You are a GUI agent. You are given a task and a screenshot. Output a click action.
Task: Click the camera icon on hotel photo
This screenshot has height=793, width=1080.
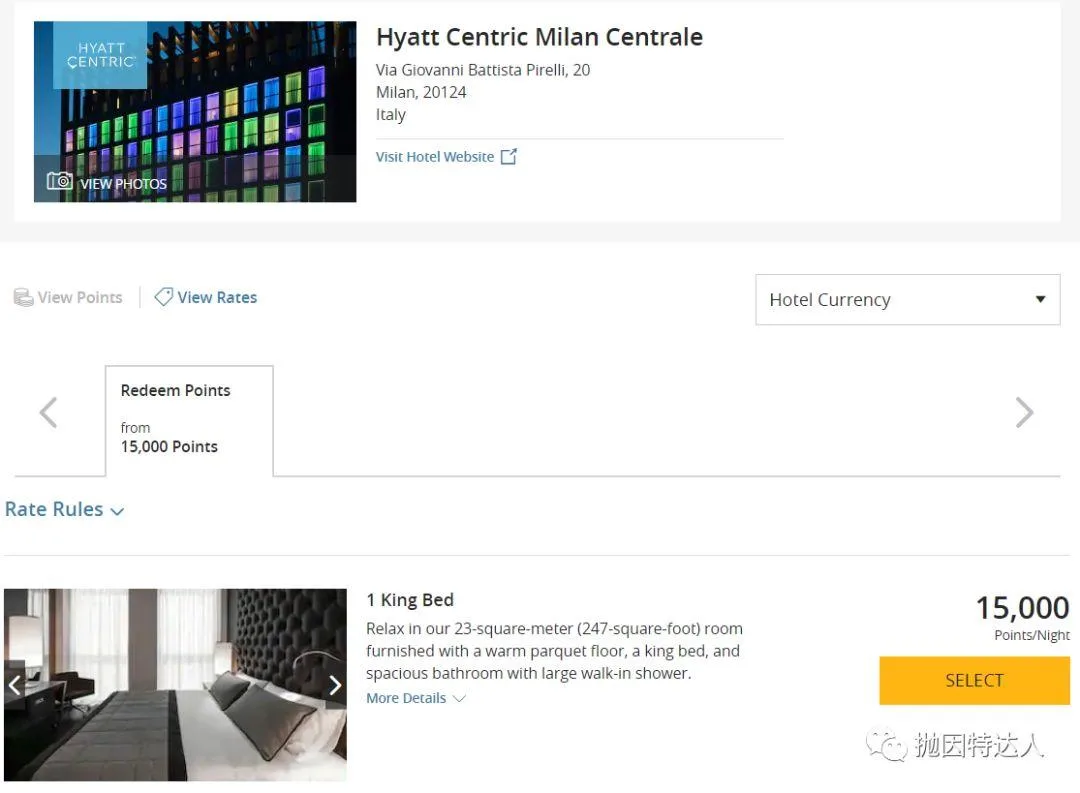point(60,181)
